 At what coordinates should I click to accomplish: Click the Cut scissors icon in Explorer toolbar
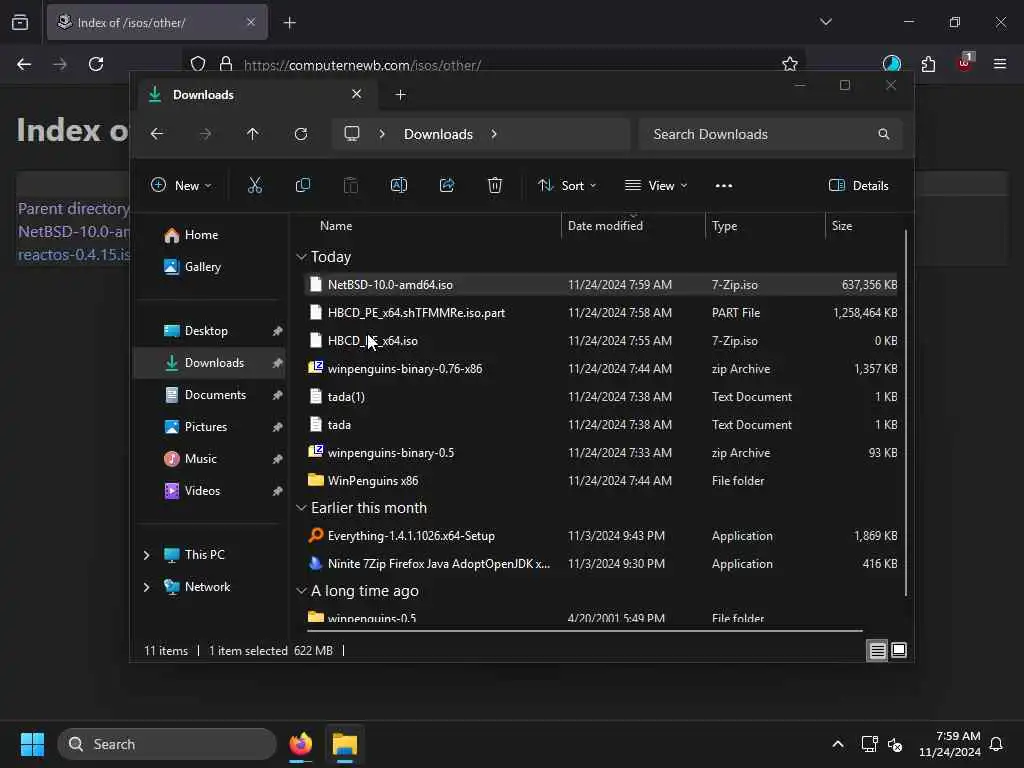[255, 185]
